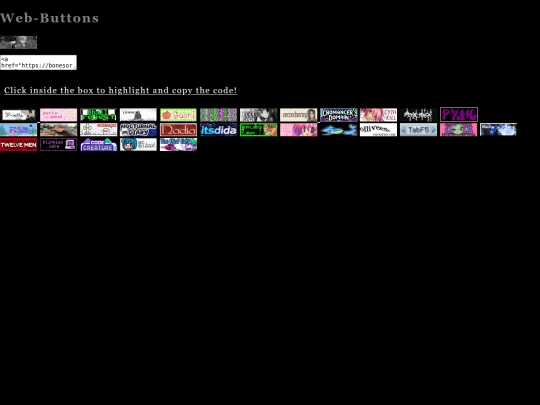The image size is (540, 405).
Task: Open the pink button with purple-haired anime girl
Action: pyautogui.click(x=298, y=130)
